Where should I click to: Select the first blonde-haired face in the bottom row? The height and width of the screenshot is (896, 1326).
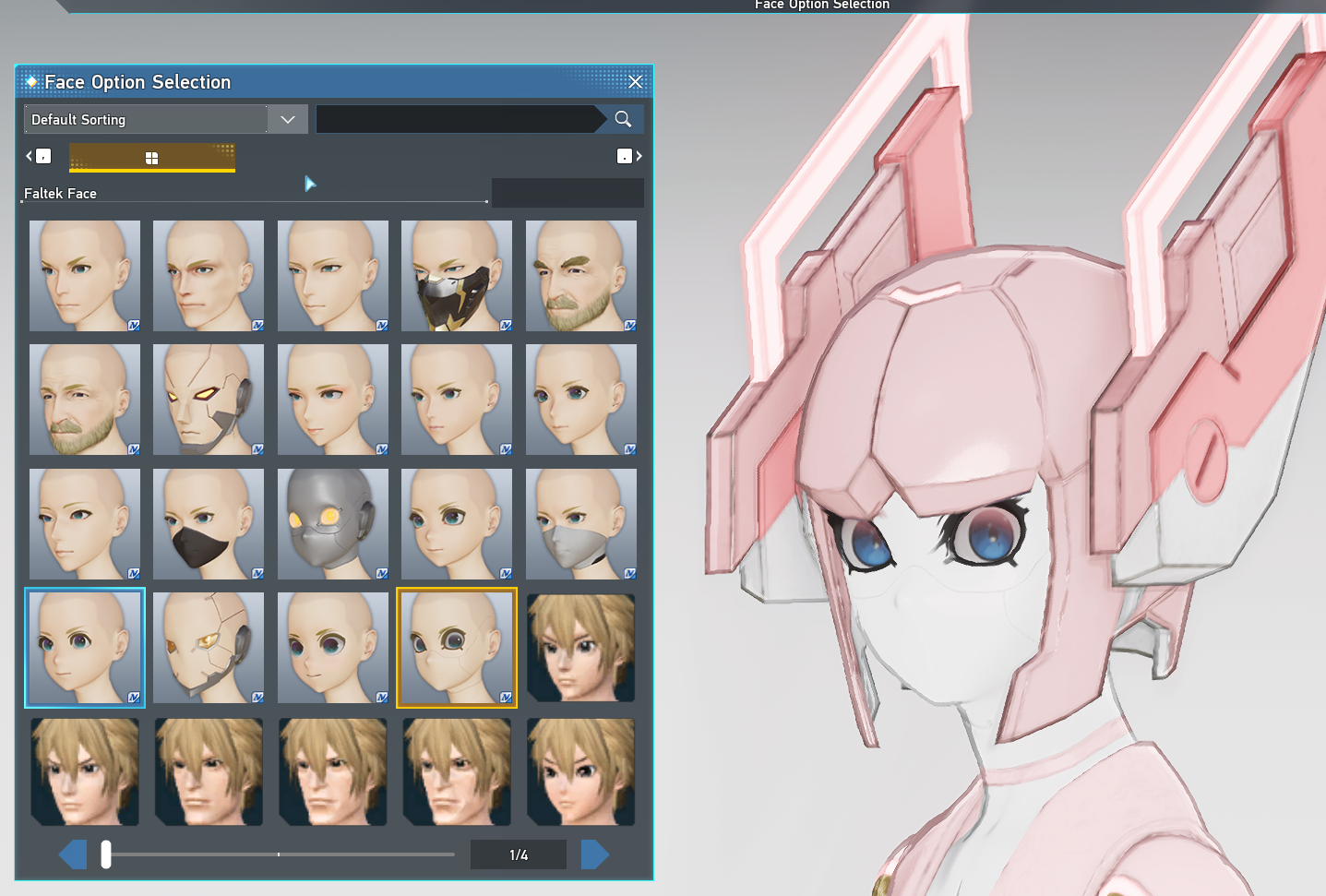[x=85, y=772]
